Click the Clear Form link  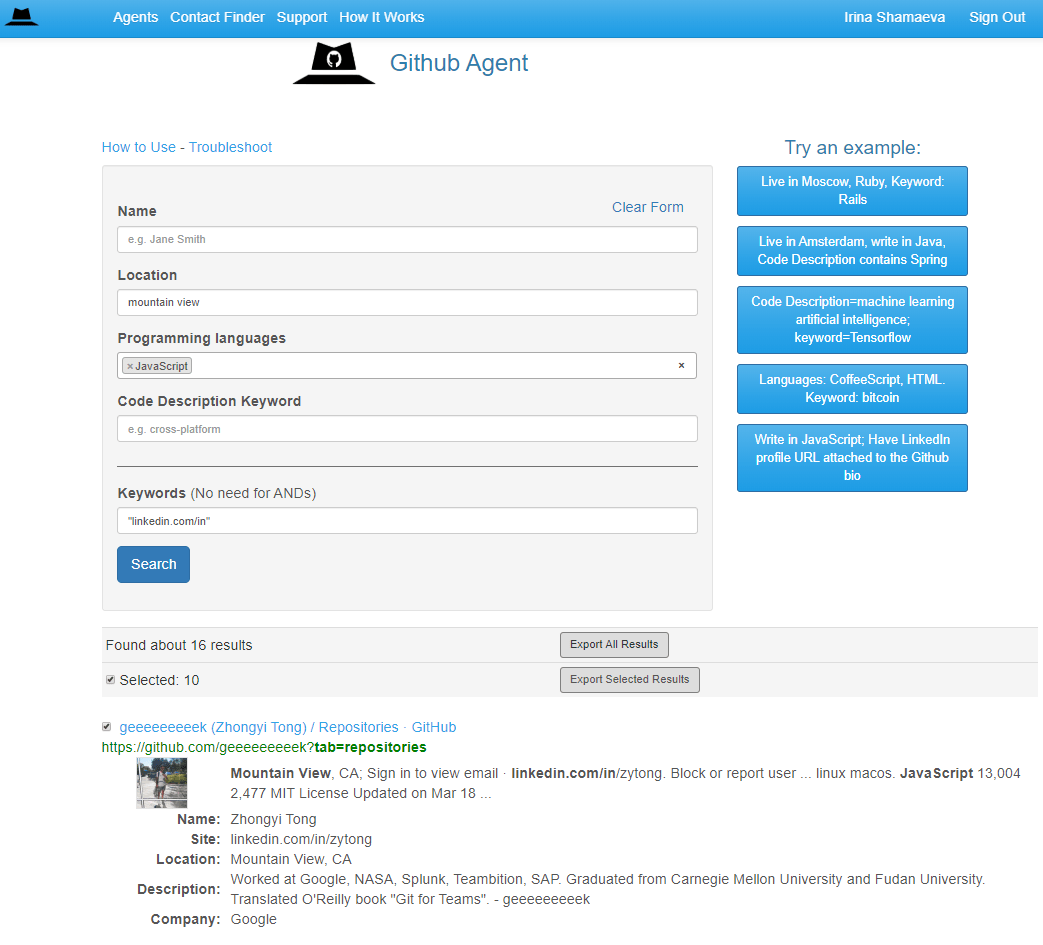pos(647,207)
